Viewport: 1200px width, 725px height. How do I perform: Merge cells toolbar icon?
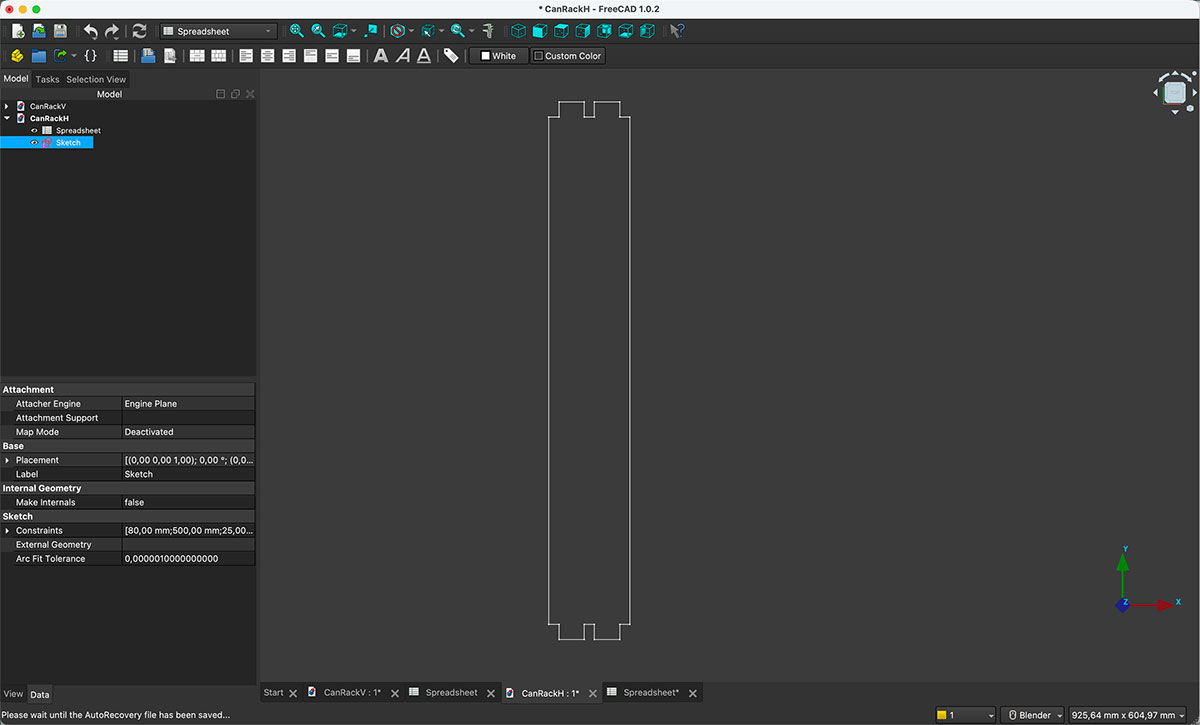point(197,56)
